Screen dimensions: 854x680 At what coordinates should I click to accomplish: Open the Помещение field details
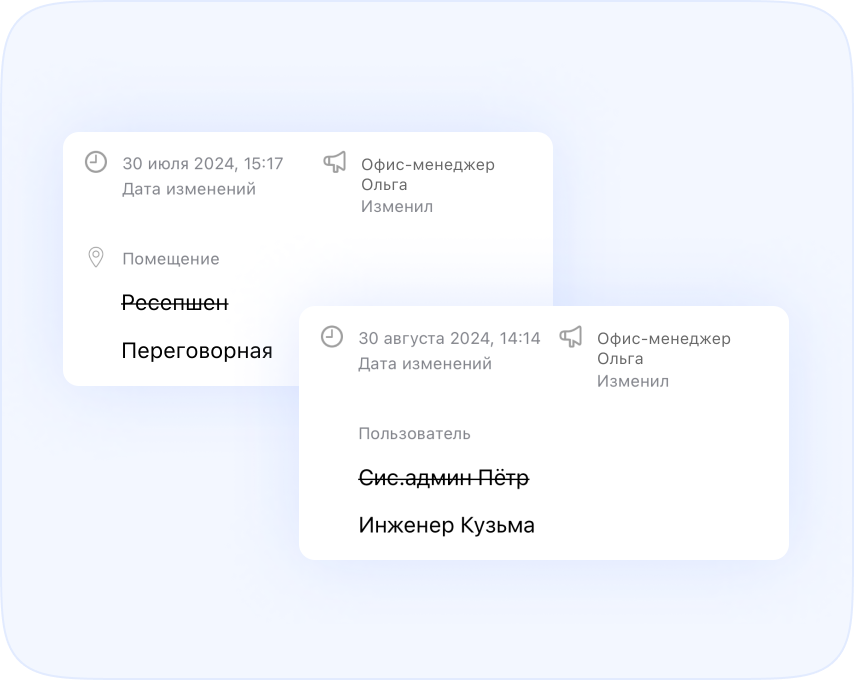coord(171,258)
